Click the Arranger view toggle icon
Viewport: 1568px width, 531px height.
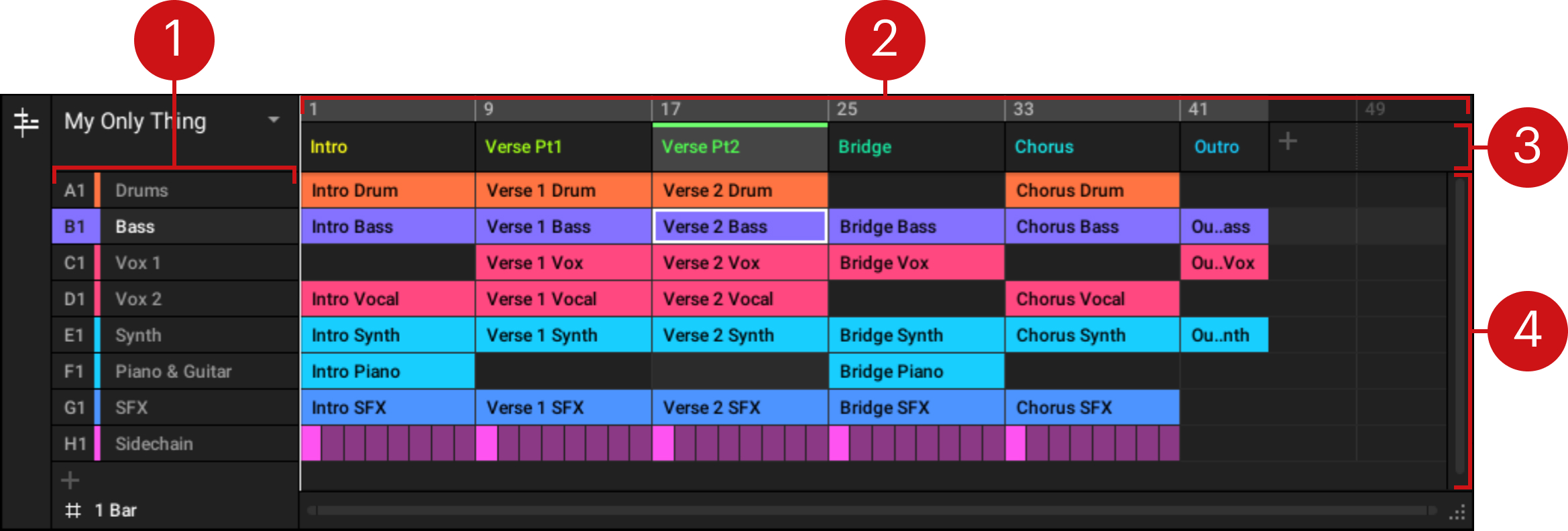click(x=26, y=123)
